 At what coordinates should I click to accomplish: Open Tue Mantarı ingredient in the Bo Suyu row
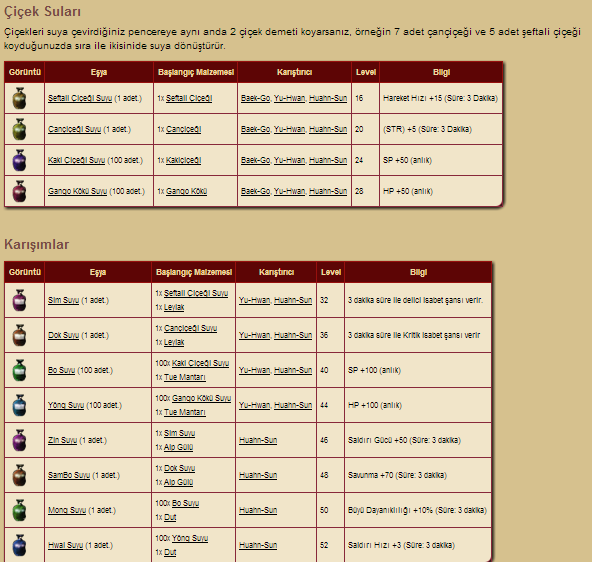coord(185,377)
